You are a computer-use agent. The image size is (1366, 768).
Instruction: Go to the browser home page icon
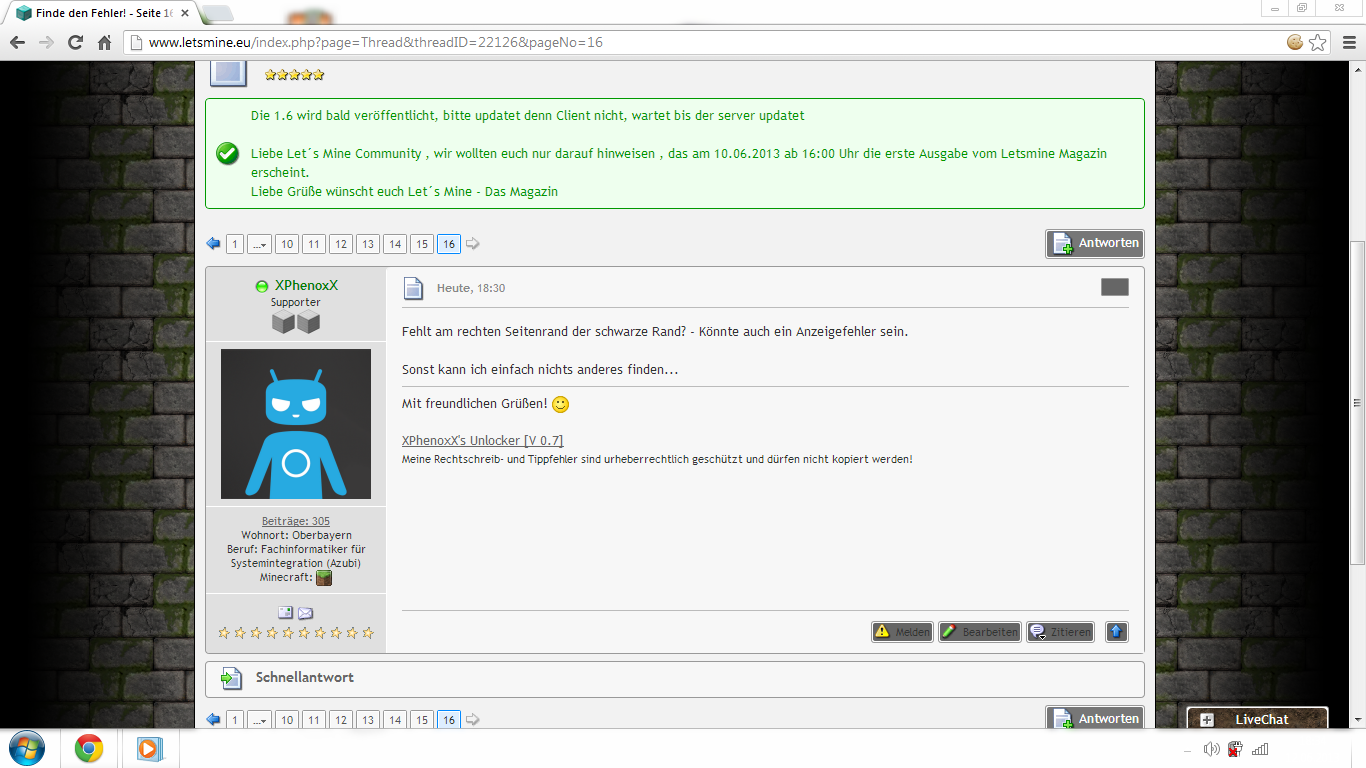[104, 42]
